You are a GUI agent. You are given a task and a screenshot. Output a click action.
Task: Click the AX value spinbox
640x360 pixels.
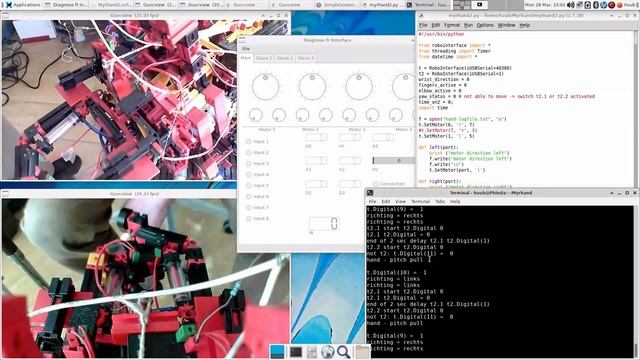(x=316, y=138)
